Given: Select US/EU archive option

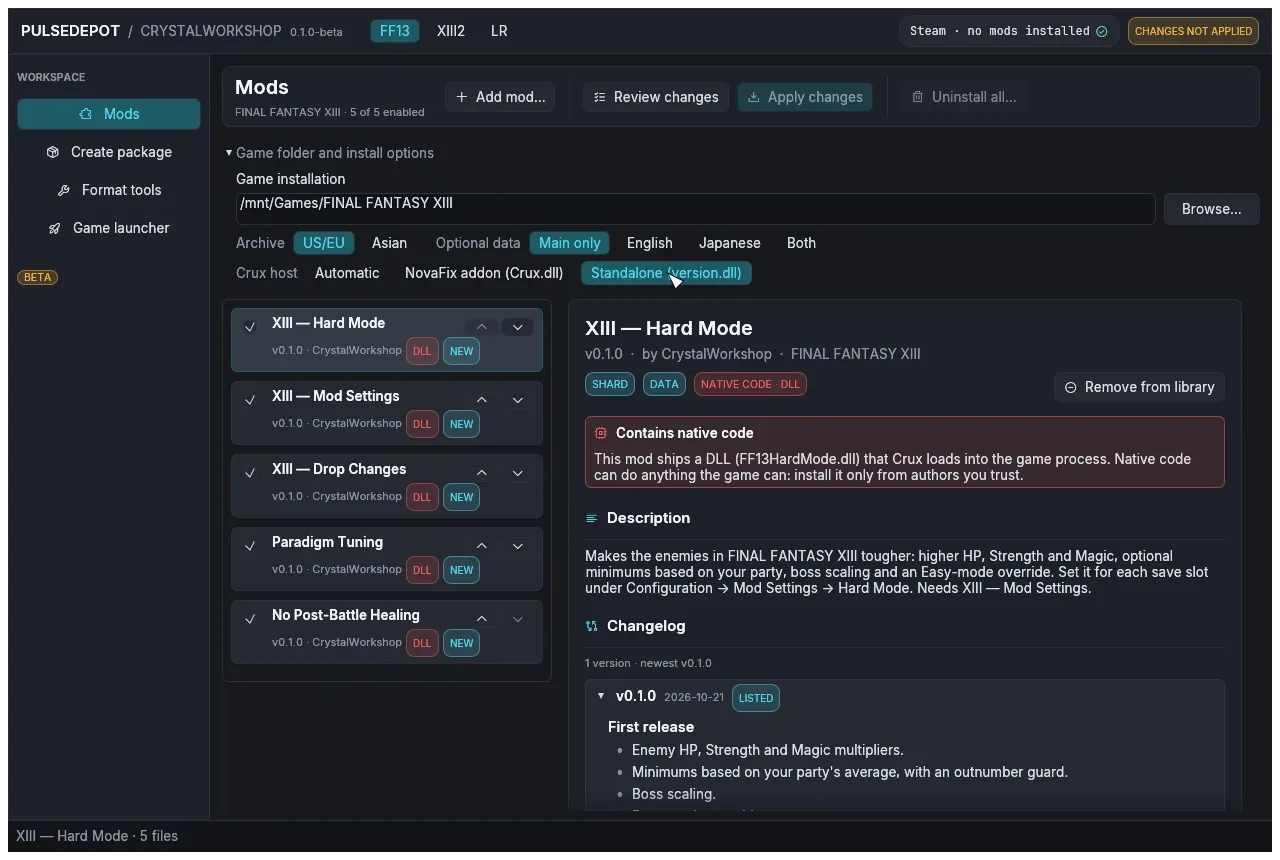Looking at the screenshot, I should tap(324, 243).
